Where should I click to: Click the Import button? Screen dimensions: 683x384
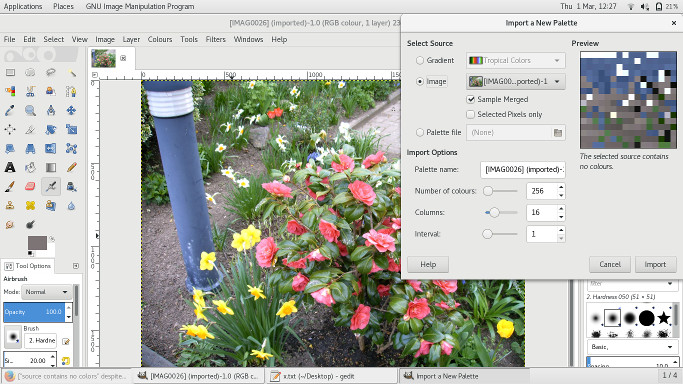pos(655,264)
